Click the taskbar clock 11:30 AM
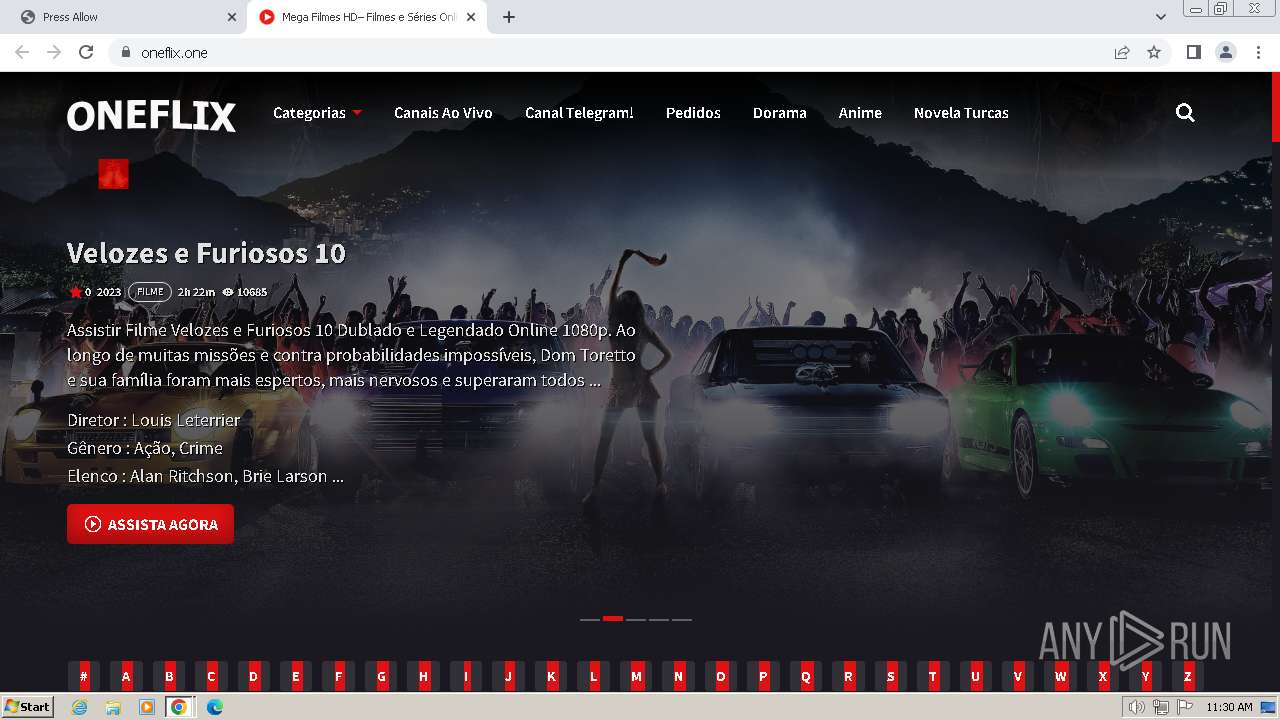 [1229, 707]
